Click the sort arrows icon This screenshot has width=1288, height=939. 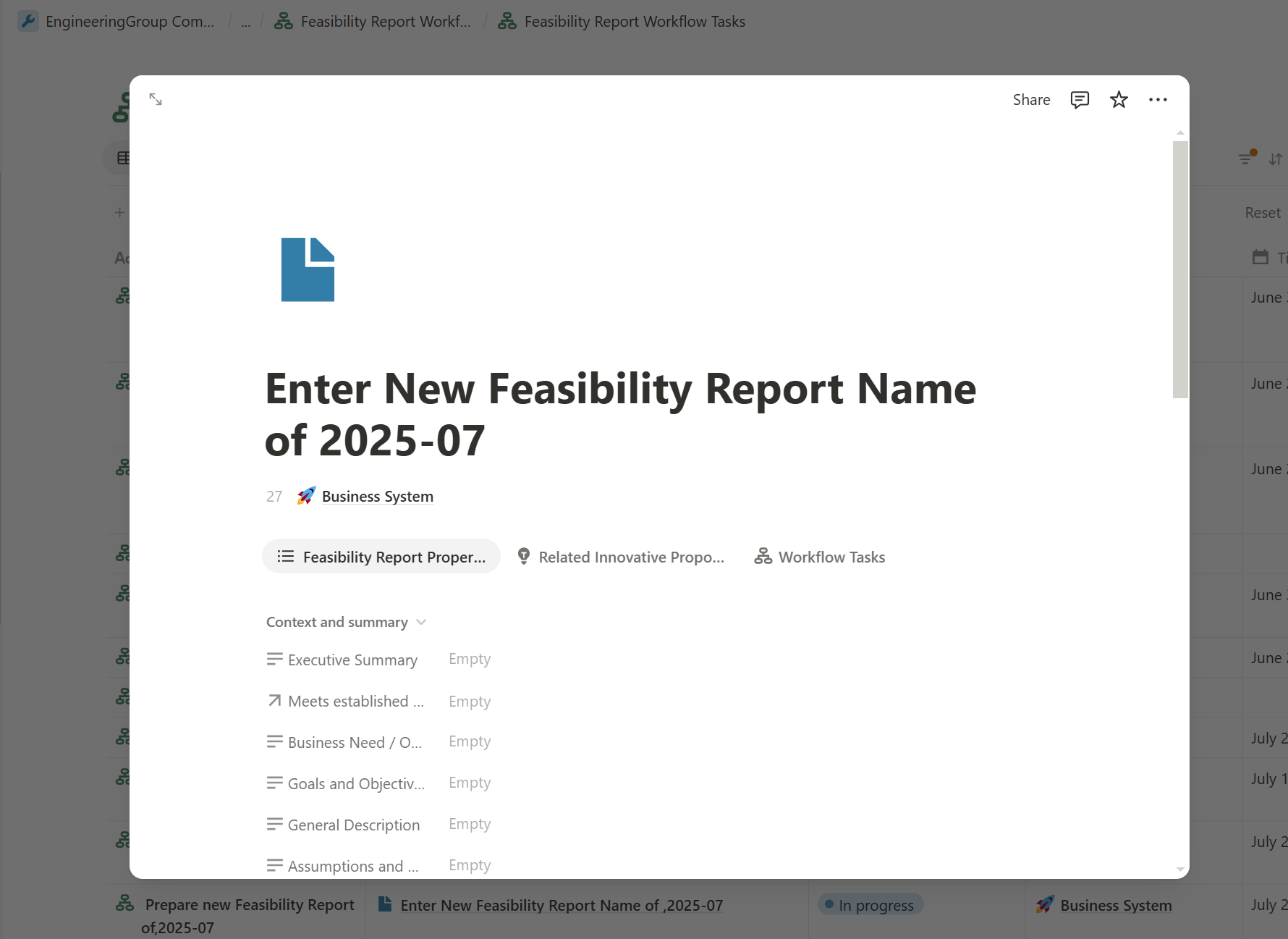(1275, 159)
